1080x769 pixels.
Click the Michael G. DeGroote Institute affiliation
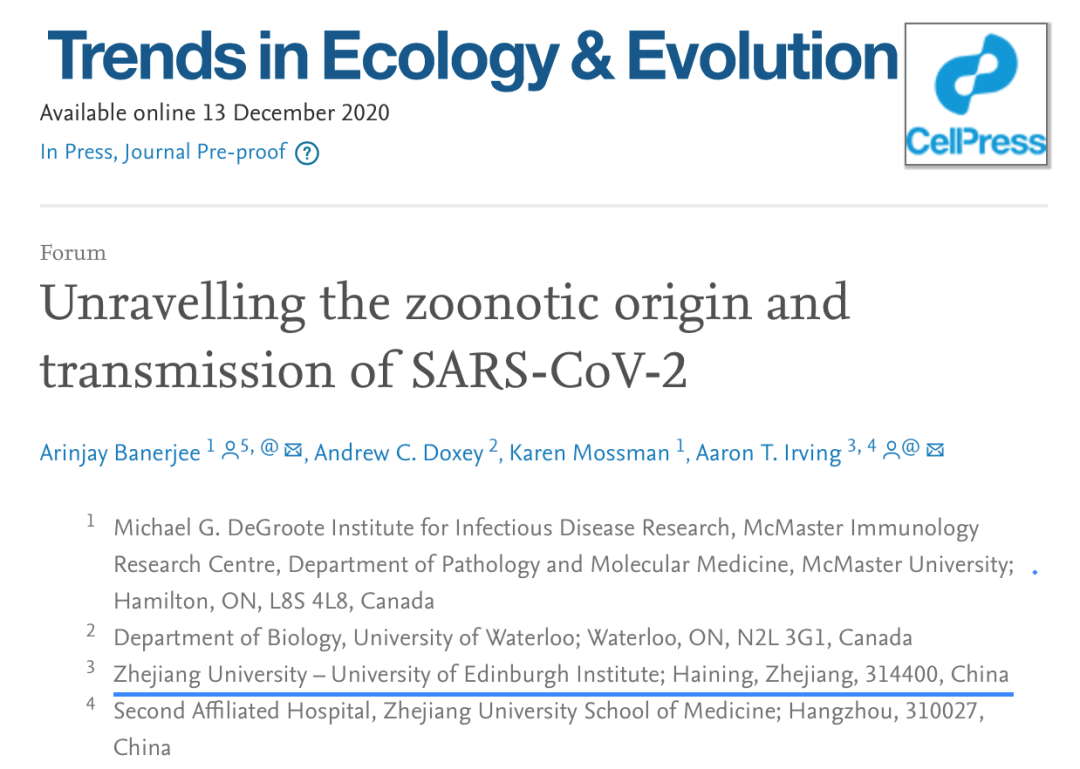point(546,527)
